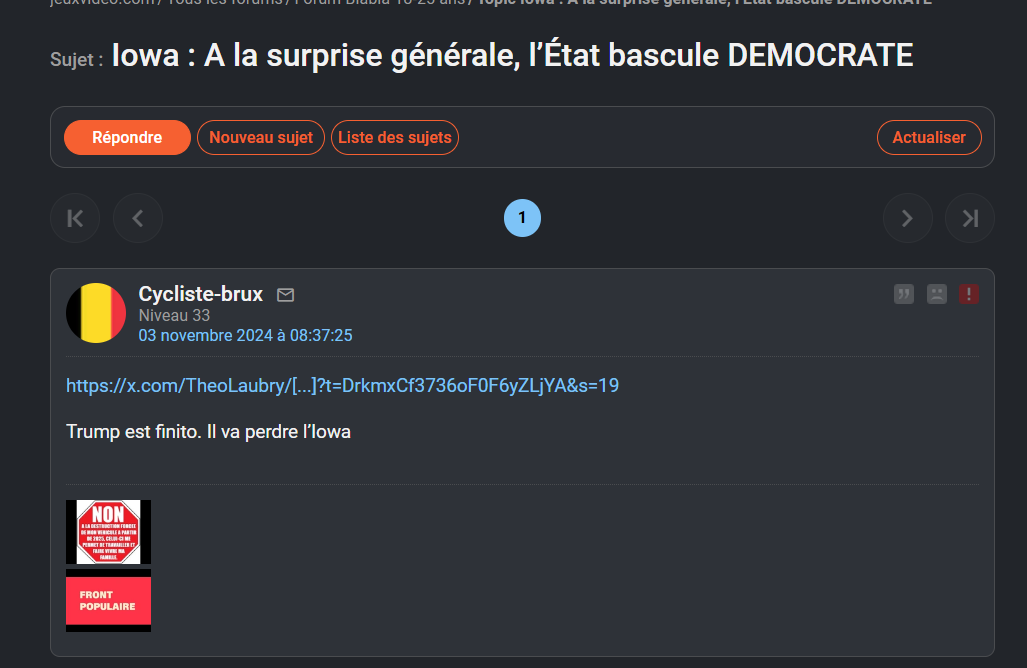
Task: Open the NON stop-sign signature image
Action: (109, 532)
